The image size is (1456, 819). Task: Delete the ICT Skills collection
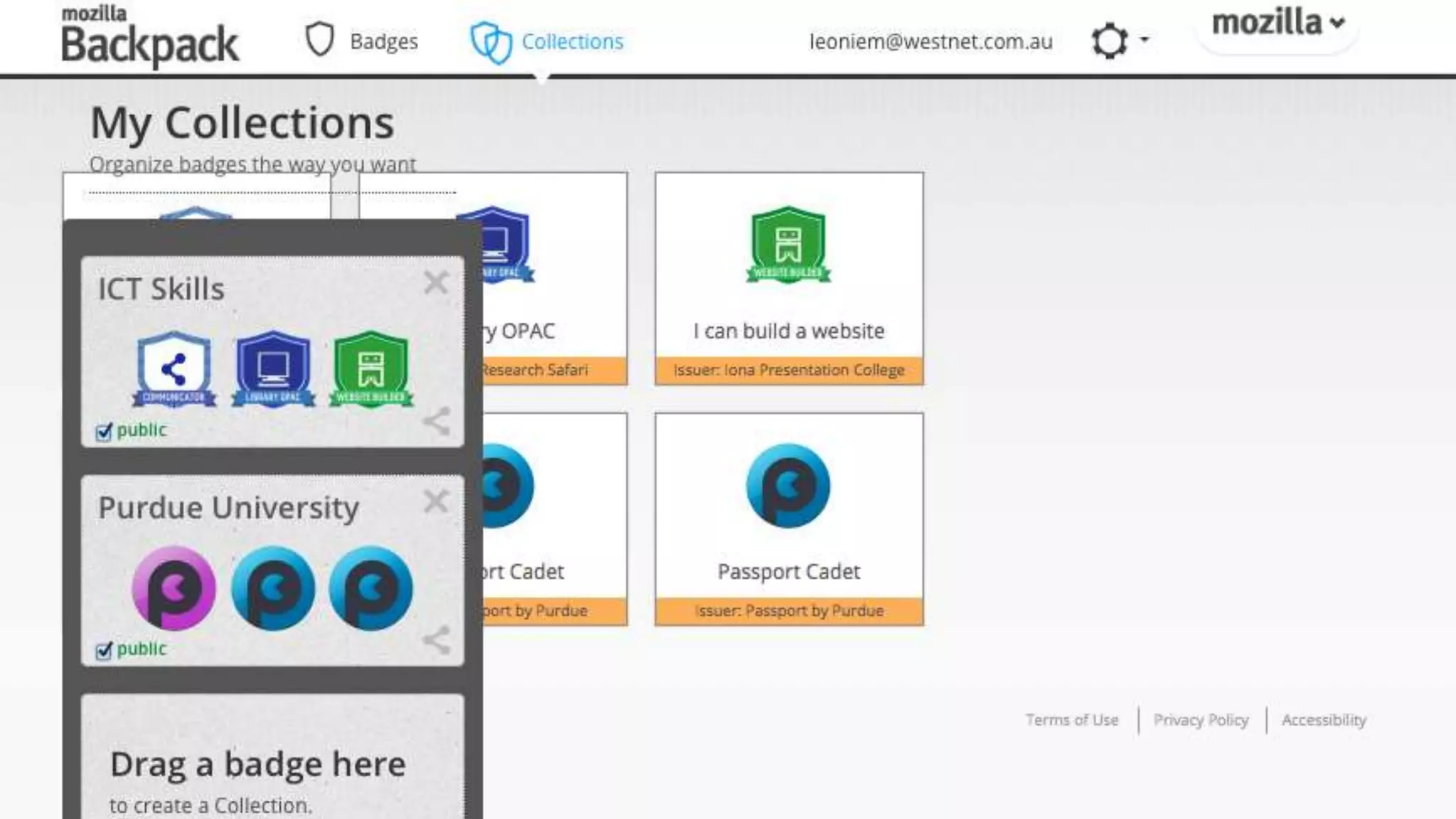click(x=436, y=283)
